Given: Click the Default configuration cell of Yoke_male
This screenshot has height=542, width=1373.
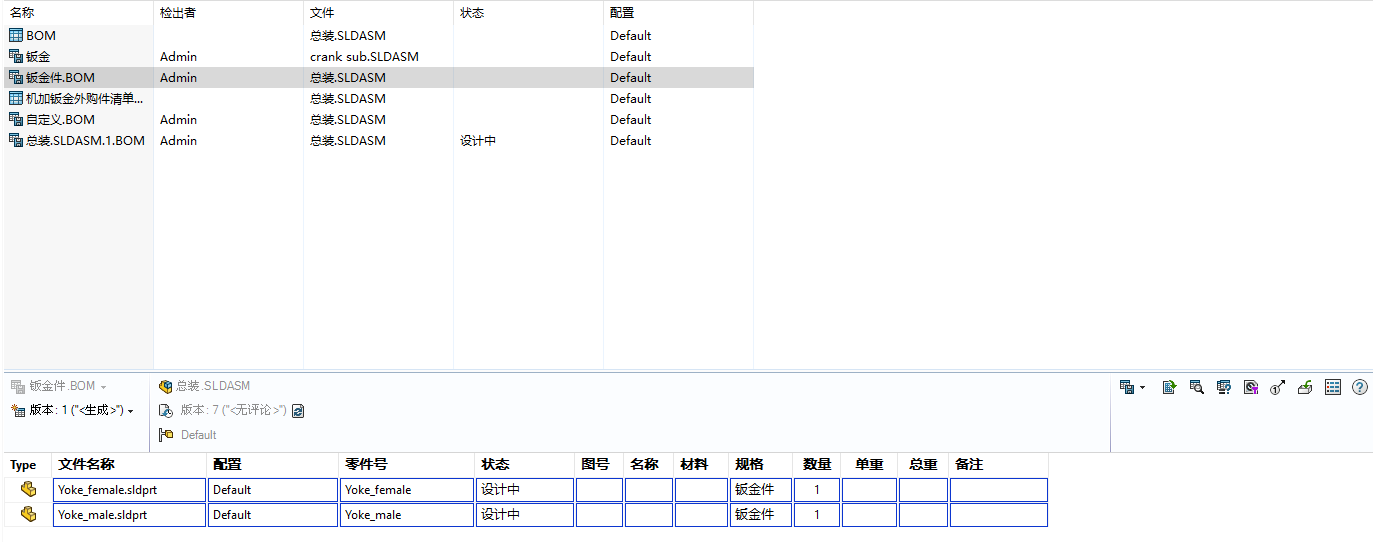Looking at the screenshot, I should tap(273, 515).
